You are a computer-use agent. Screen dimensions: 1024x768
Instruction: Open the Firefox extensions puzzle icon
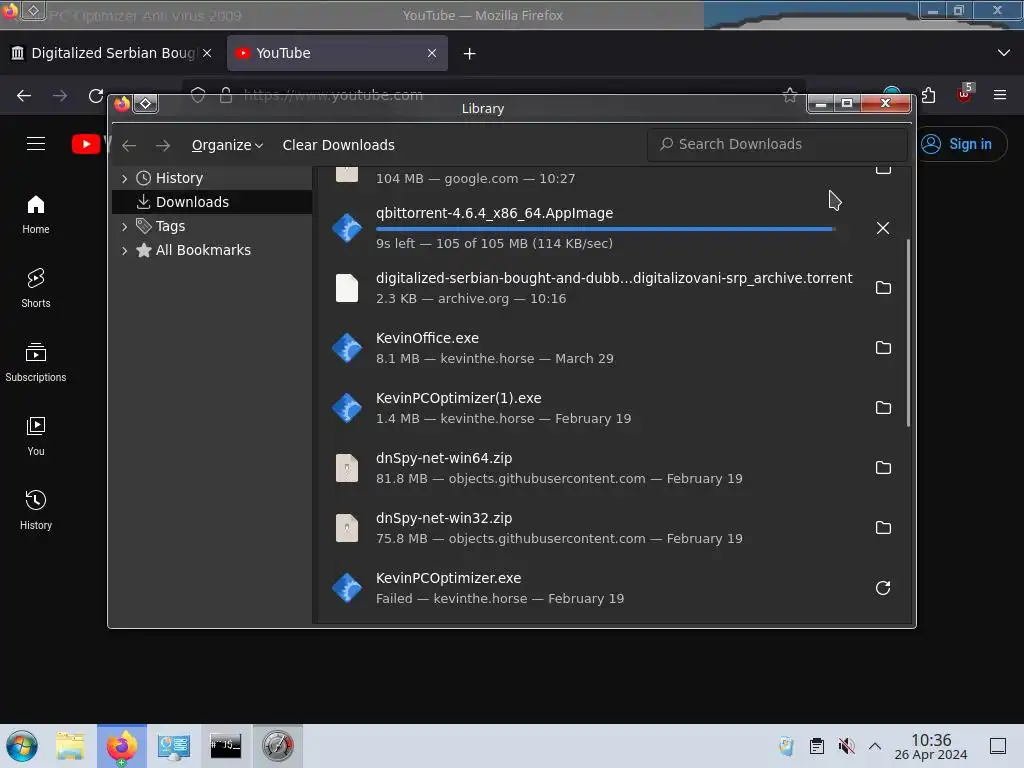pyautogui.click(x=929, y=95)
